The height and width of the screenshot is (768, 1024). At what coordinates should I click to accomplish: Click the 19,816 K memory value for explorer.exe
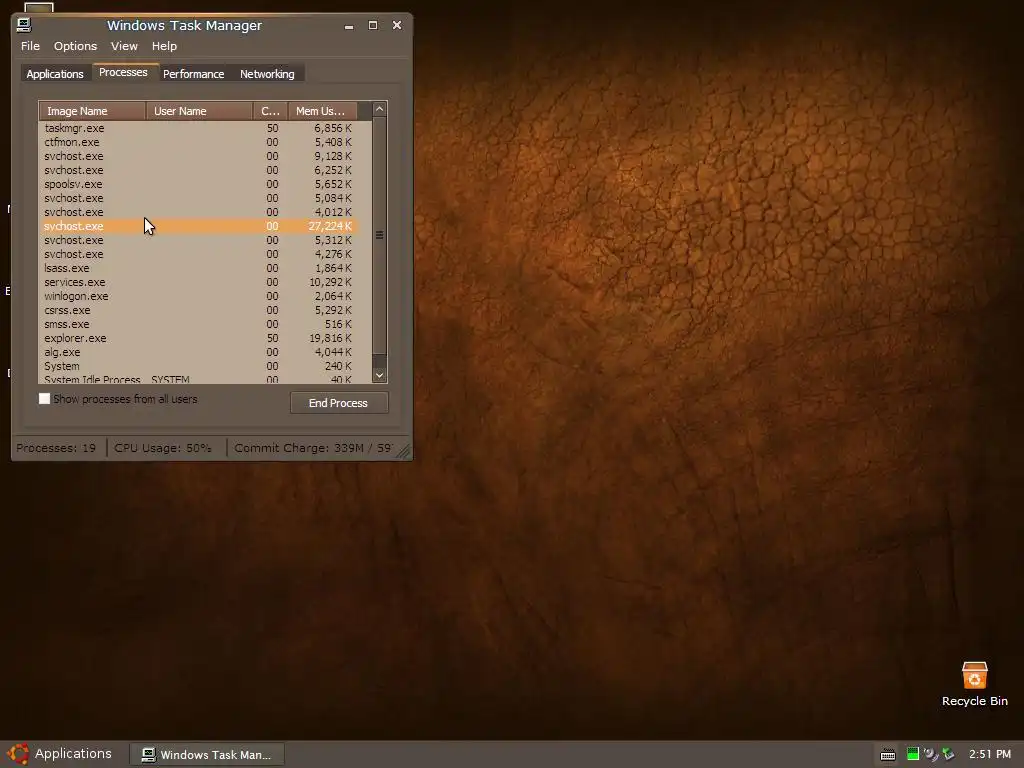(330, 338)
